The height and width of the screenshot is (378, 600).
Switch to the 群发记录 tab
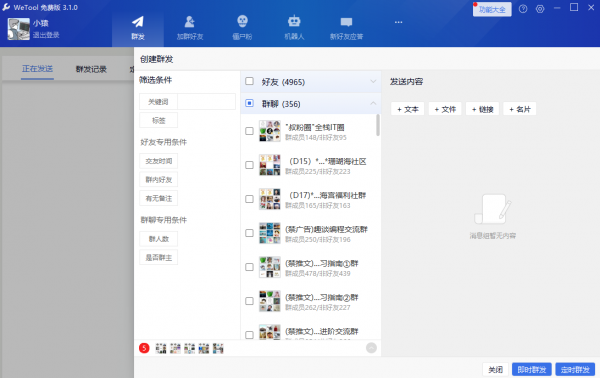coord(91,69)
